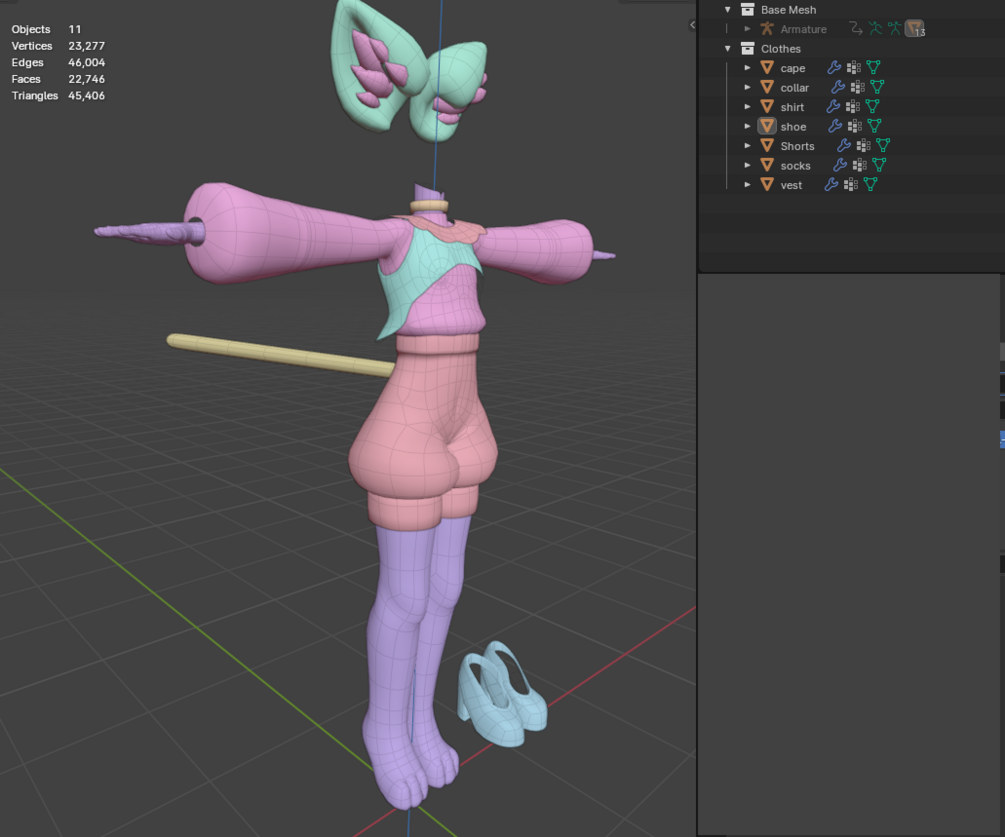This screenshot has height=837, width=1005.
Task: Expand the Armature row
Action: [747, 29]
